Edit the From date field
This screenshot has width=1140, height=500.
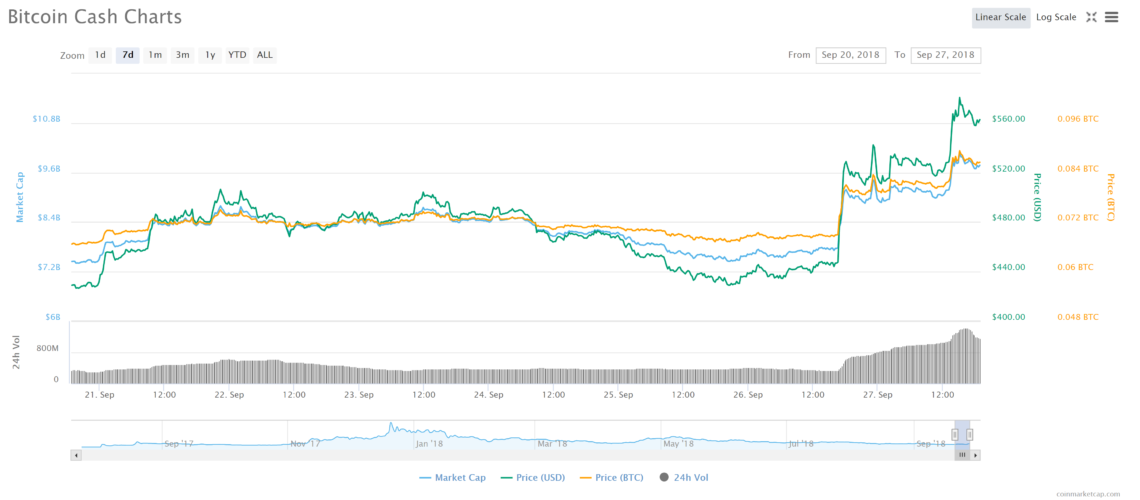851,55
